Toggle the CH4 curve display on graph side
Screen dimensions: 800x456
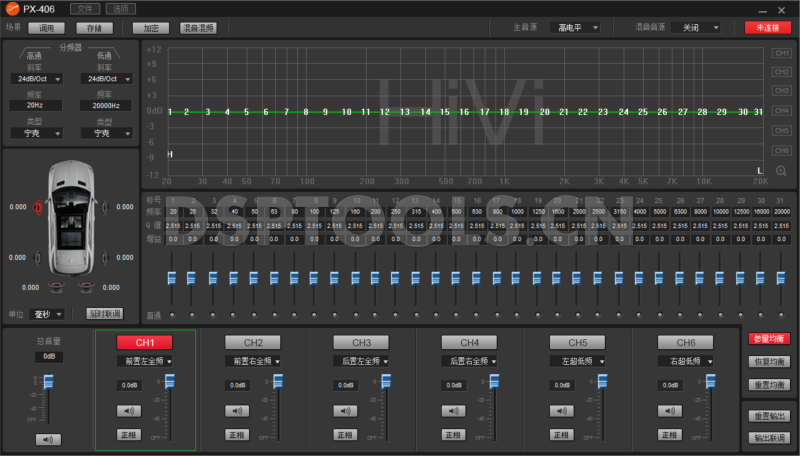click(x=781, y=111)
